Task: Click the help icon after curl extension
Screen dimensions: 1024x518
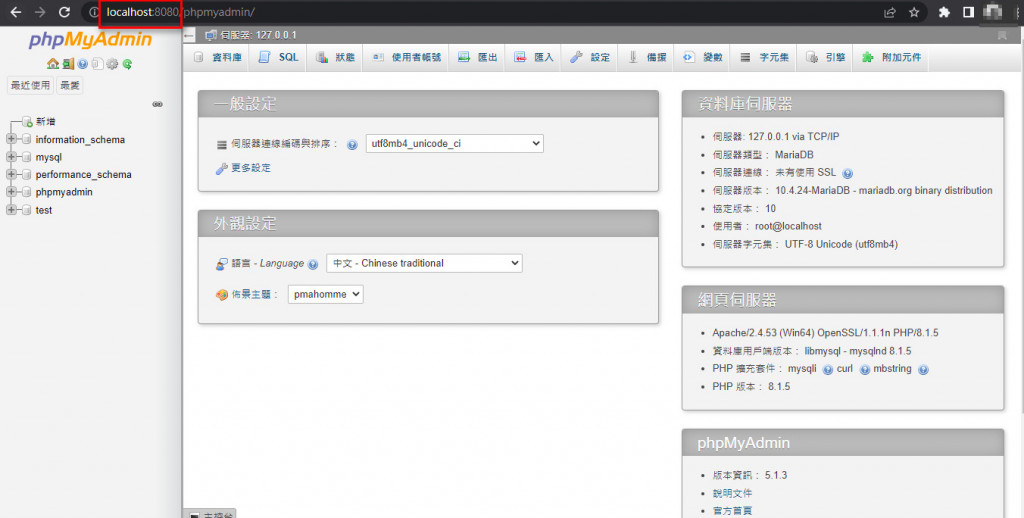Action: click(x=865, y=370)
